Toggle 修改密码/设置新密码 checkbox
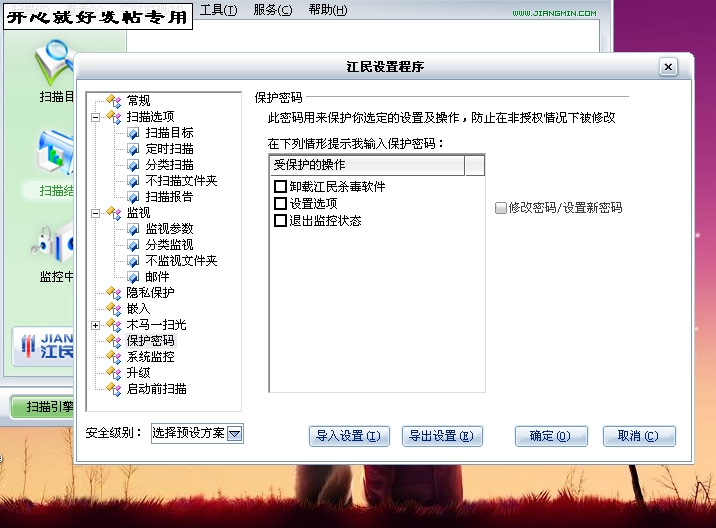The width and height of the screenshot is (716, 528). 500,208
